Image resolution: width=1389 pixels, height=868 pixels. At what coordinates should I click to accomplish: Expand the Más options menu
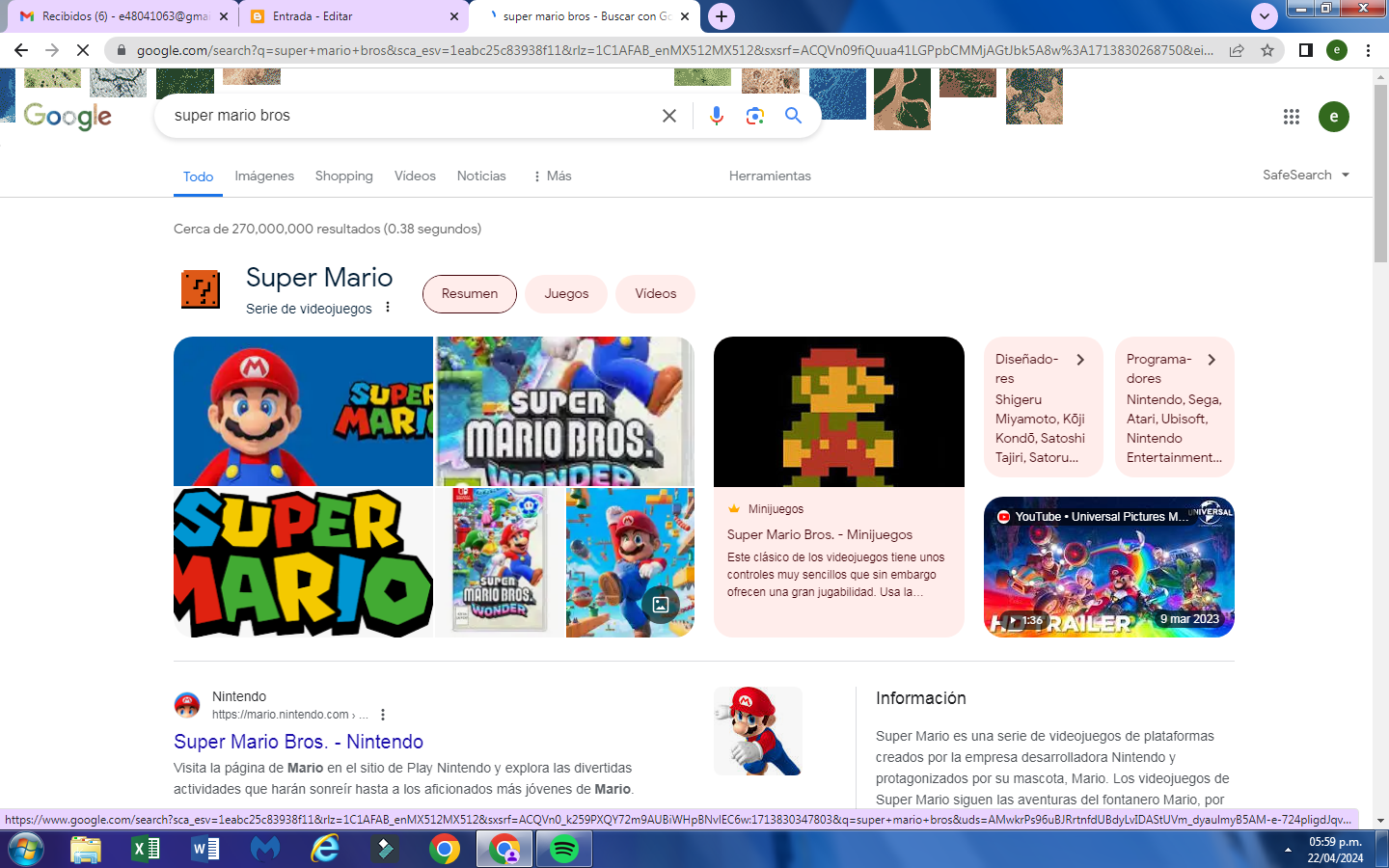point(552,176)
